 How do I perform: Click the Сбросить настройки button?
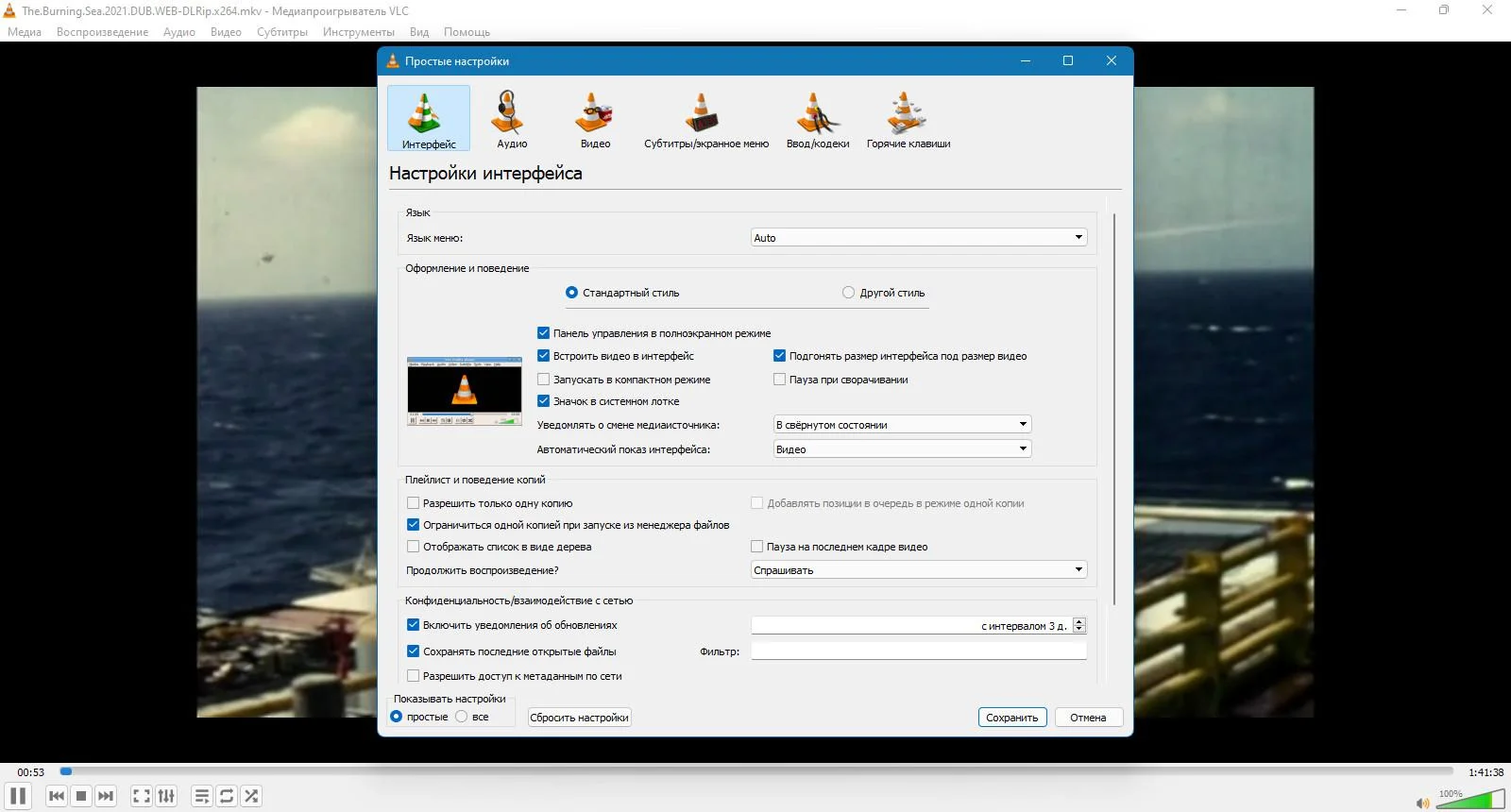(579, 718)
